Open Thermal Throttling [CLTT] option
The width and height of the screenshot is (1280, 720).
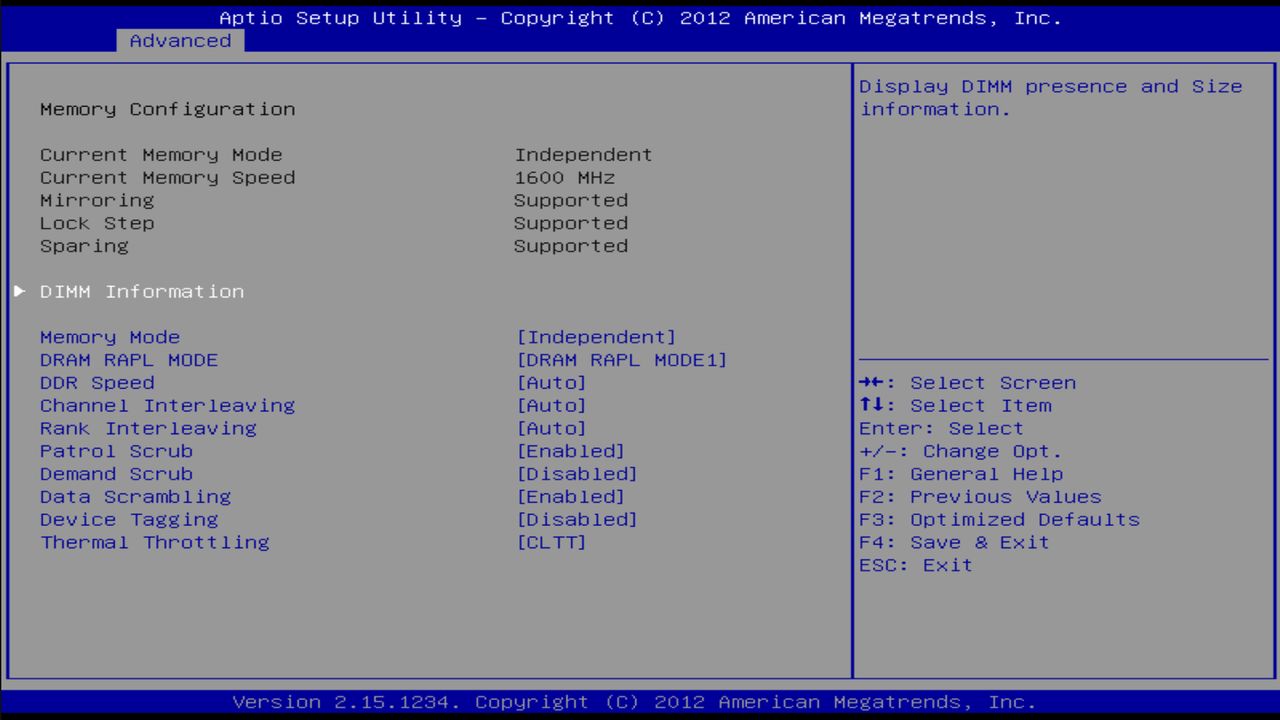pos(551,542)
